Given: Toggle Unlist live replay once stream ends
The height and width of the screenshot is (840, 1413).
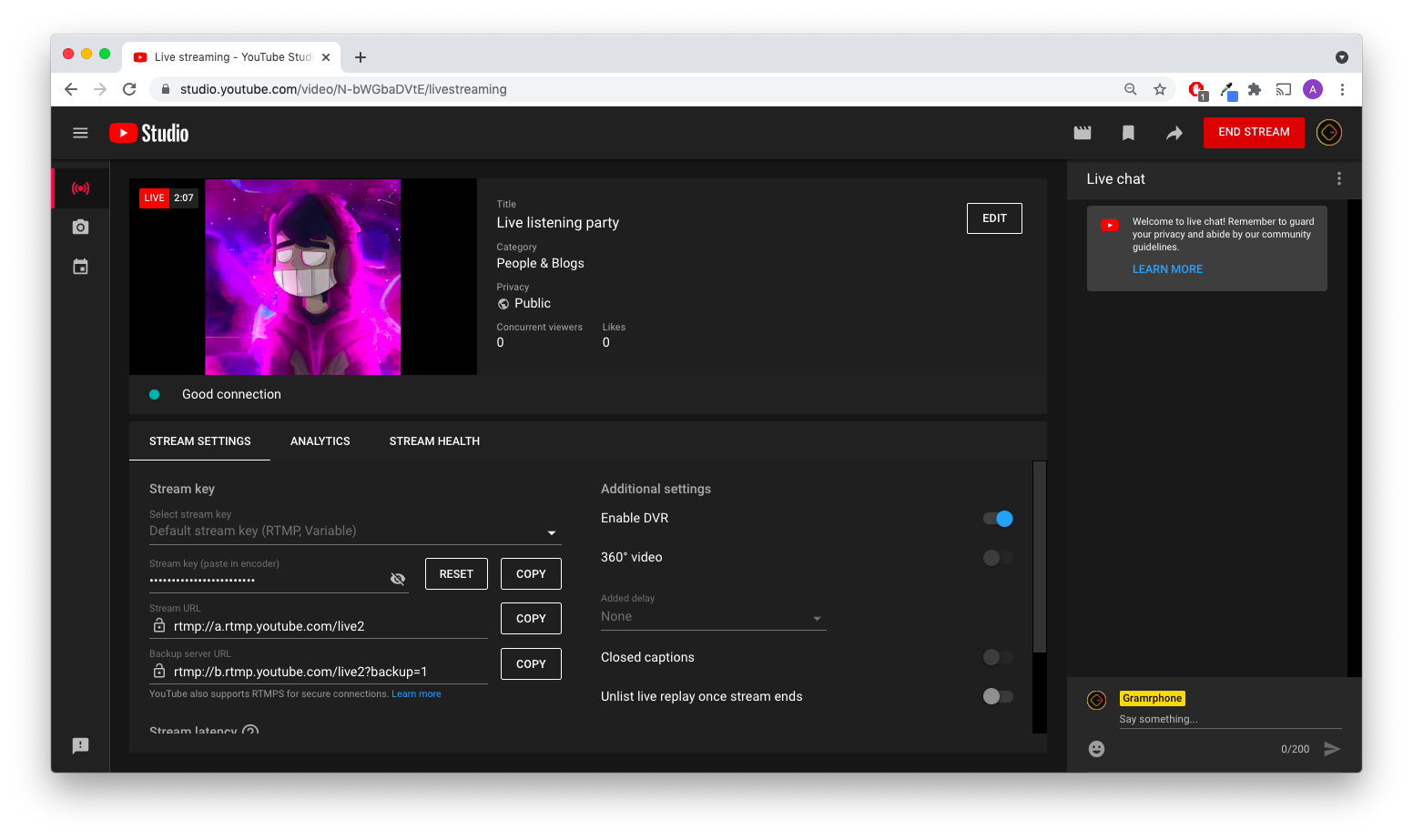Looking at the screenshot, I should 998,696.
